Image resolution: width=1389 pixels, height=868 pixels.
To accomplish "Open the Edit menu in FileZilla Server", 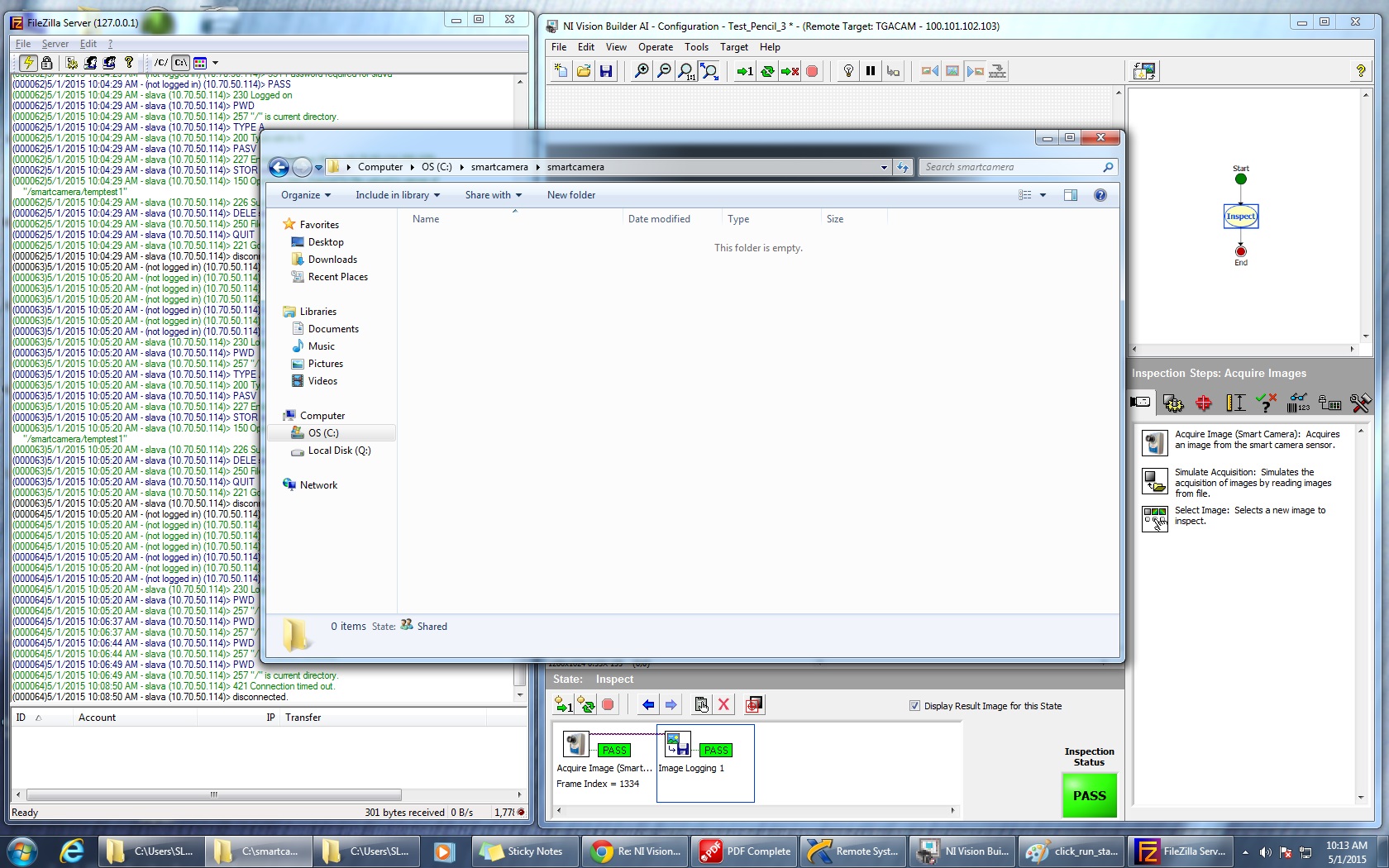I will pos(88,44).
